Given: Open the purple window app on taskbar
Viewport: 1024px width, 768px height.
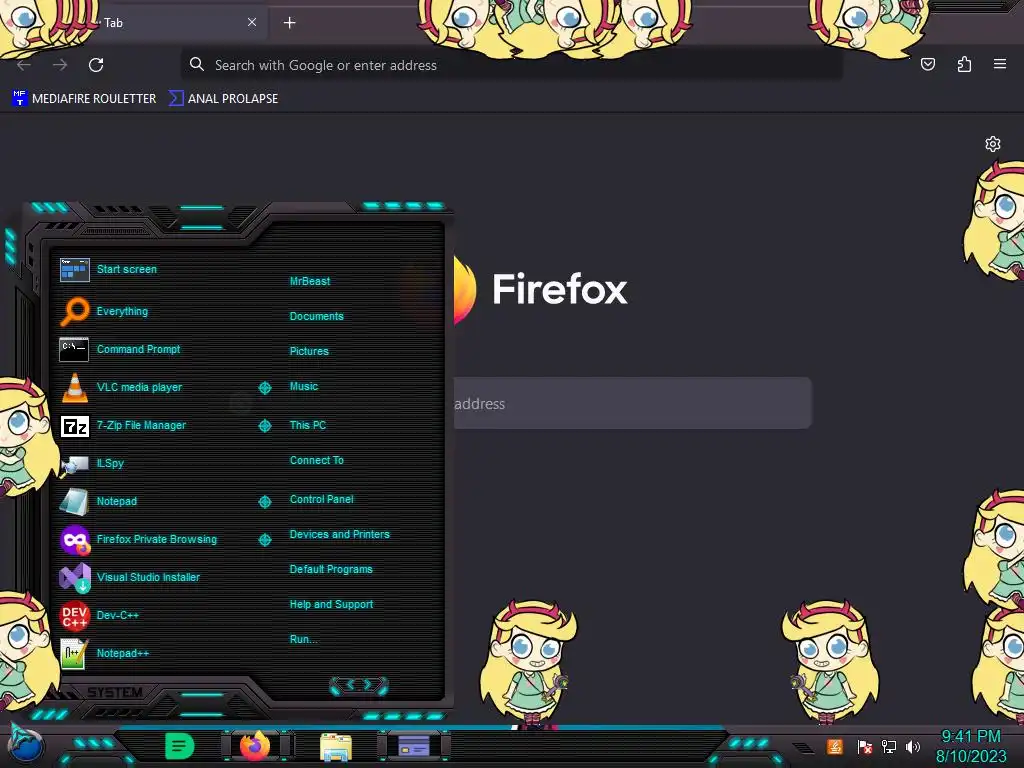Looking at the screenshot, I should [x=413, y=746].
